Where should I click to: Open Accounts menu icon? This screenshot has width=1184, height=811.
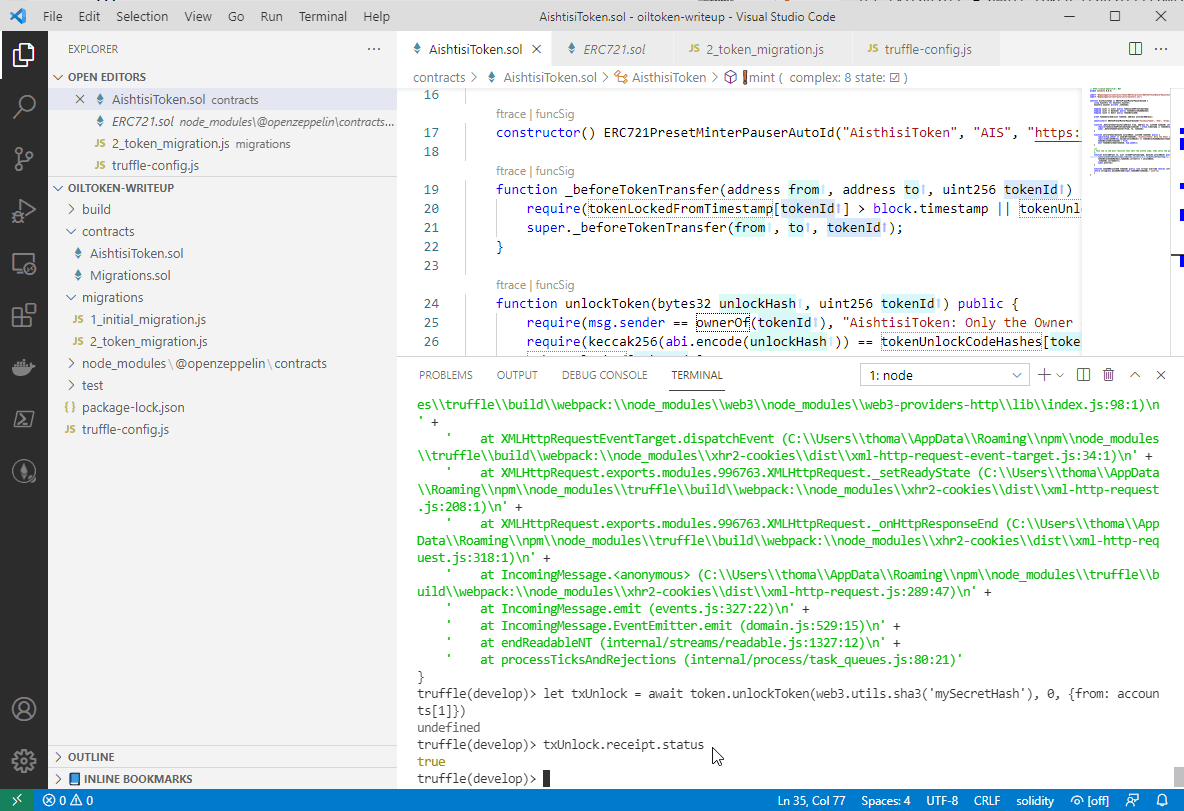coord(23,709)
